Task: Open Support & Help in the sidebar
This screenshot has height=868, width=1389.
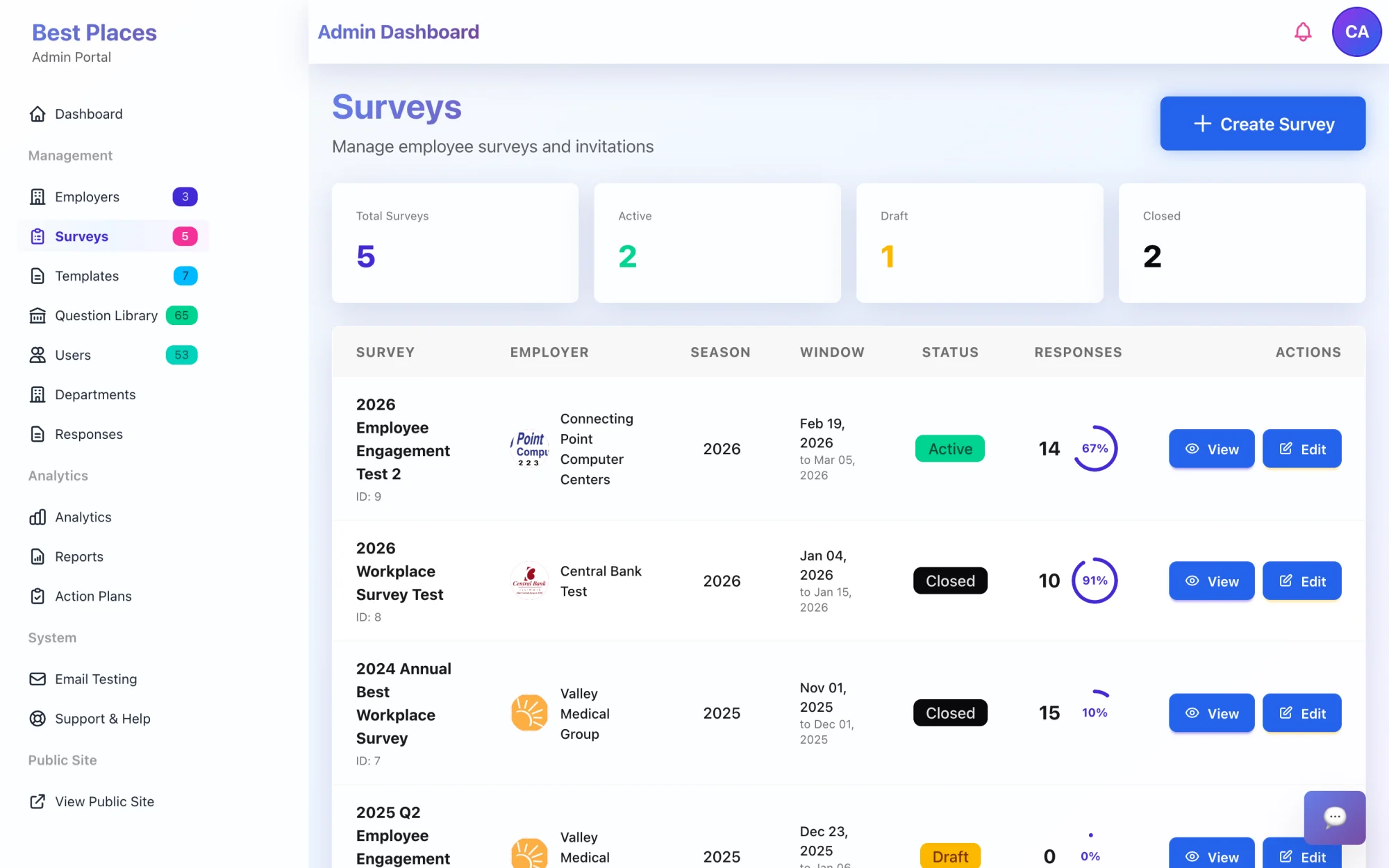Action: 113,719
